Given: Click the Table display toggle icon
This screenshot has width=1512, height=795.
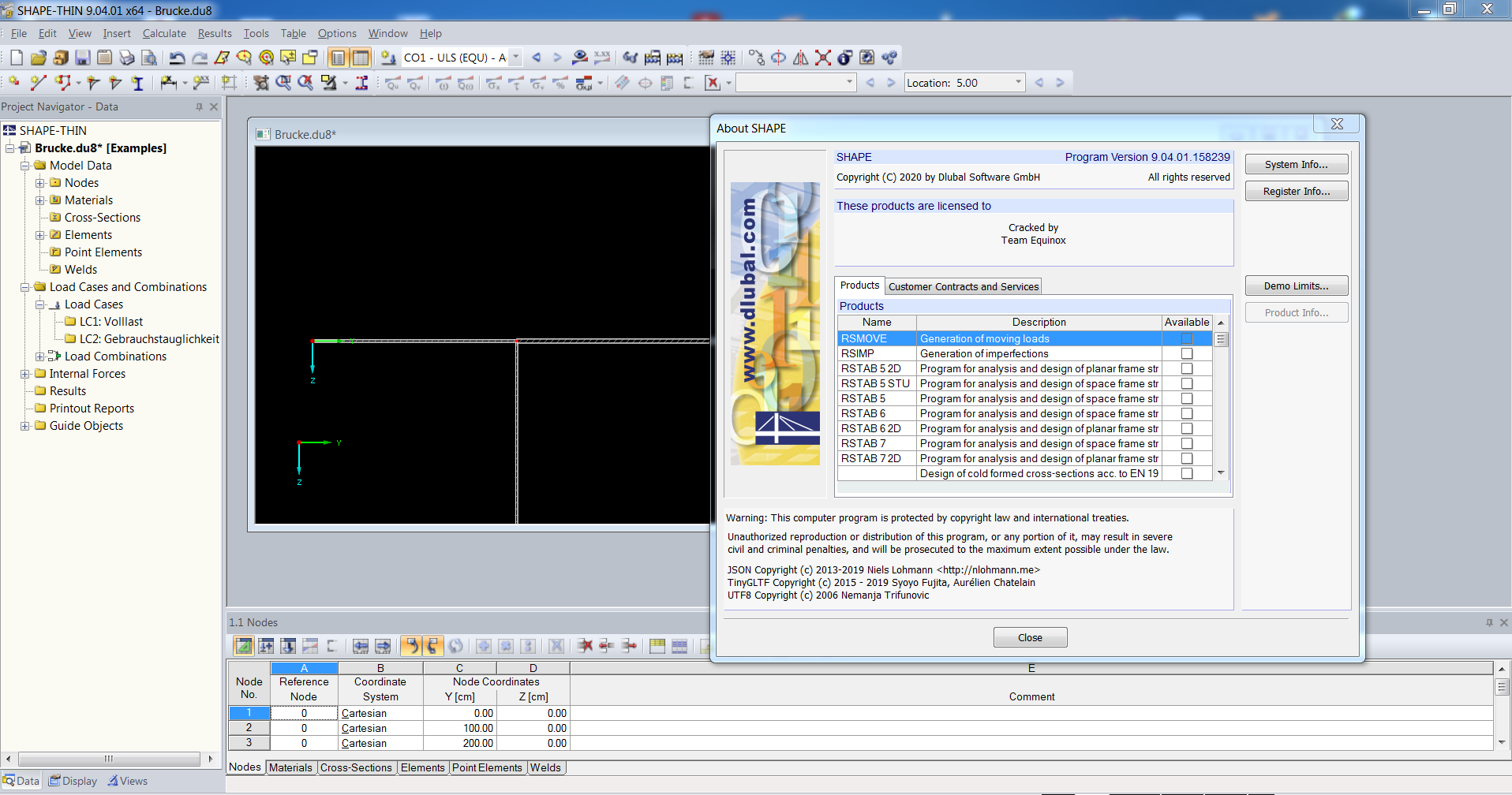Looking at the screenshot, I should (361, 58).
